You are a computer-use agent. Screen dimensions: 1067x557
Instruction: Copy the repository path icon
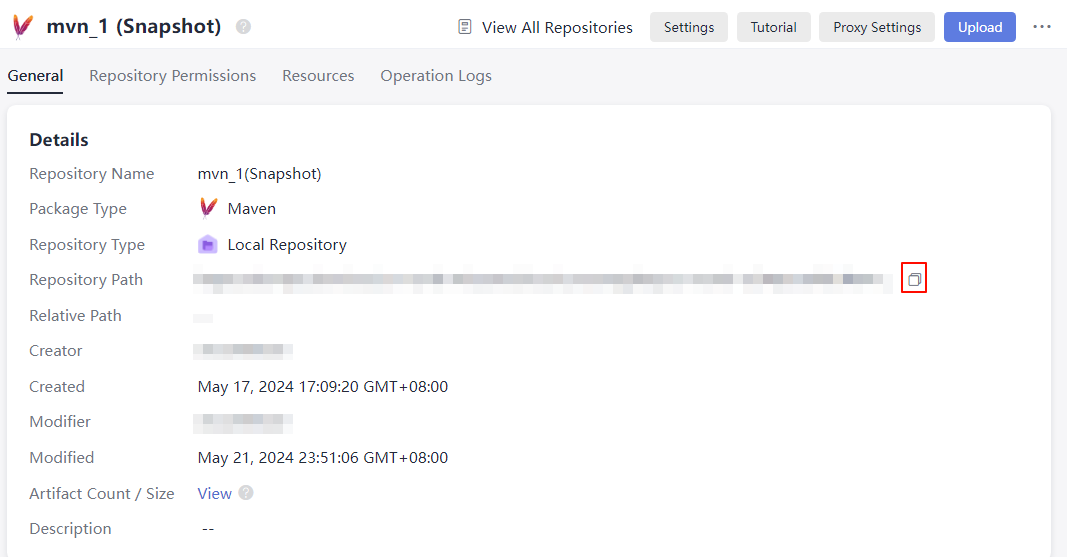coord(914,280)
